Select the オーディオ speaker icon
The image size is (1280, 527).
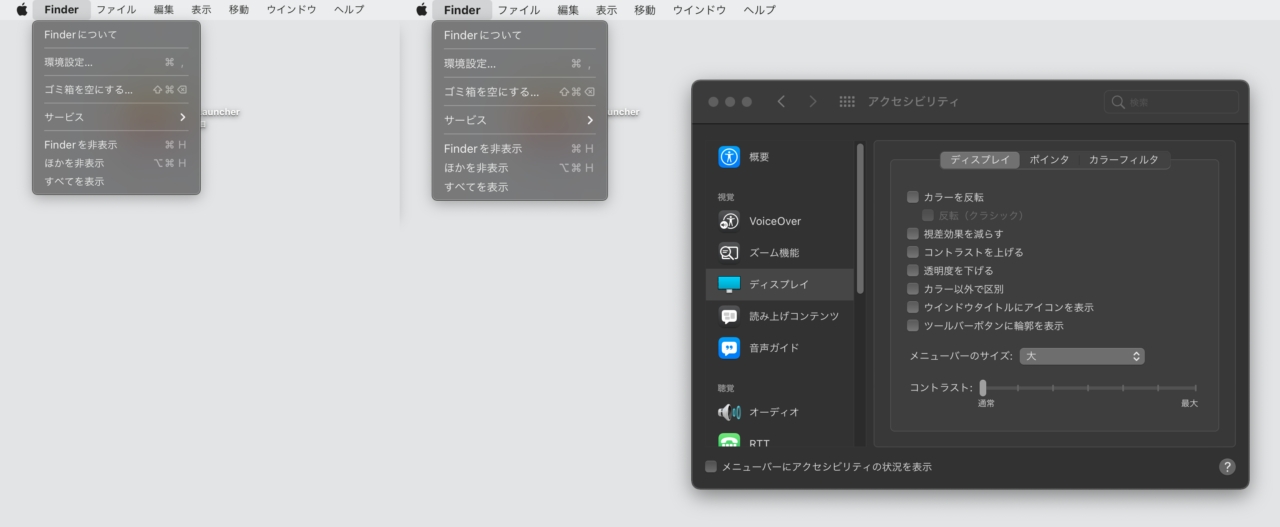click(729, 412)
